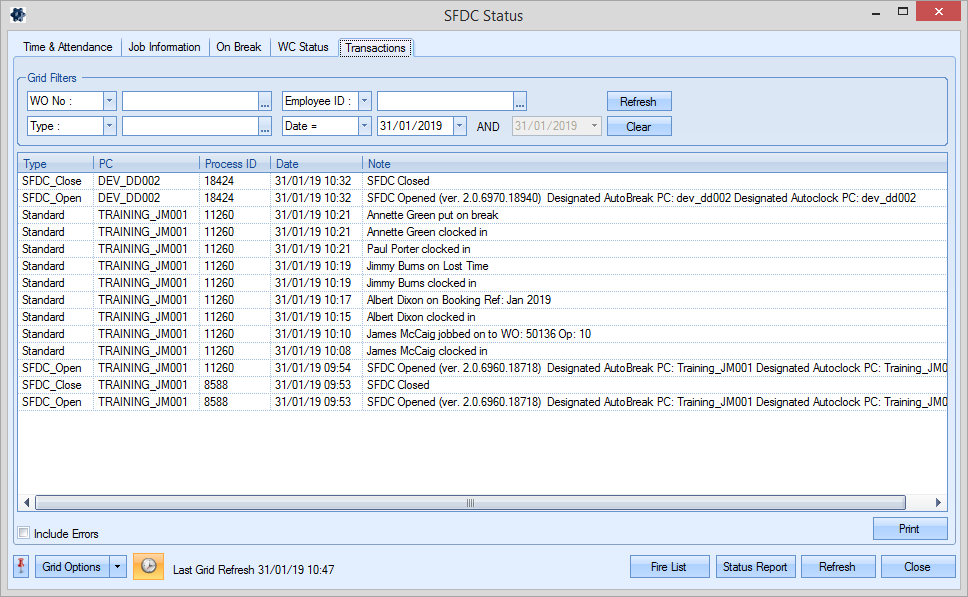Expand the WO No filter dropdown
Viewport: 968px width, 597px height.
pyautogui.click(x=109, y=102)
